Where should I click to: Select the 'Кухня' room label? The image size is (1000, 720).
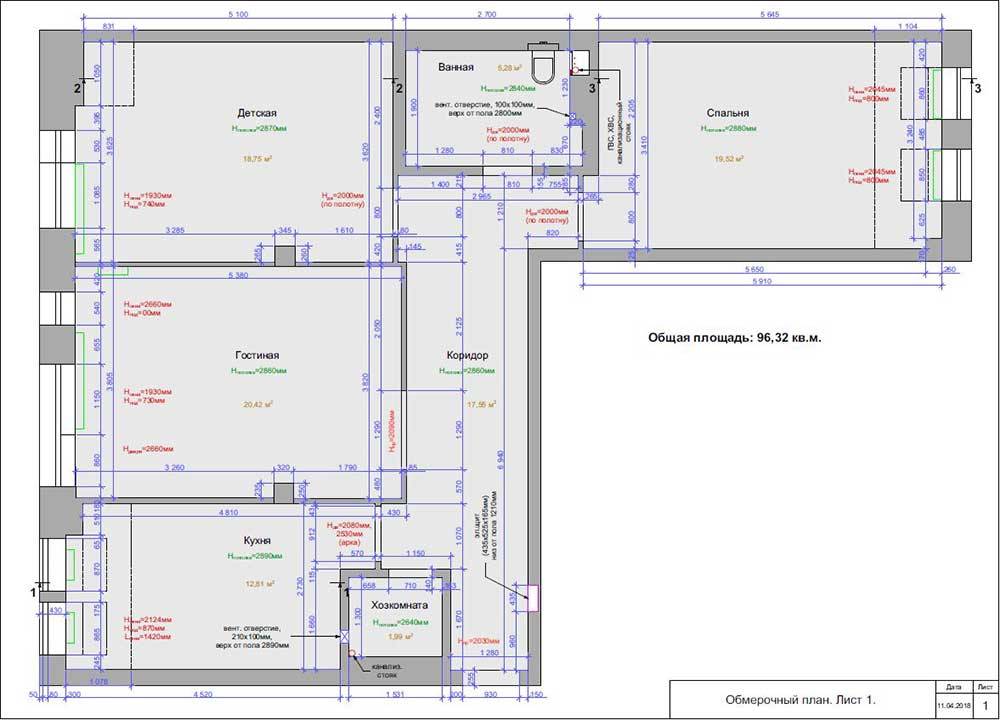257,541
